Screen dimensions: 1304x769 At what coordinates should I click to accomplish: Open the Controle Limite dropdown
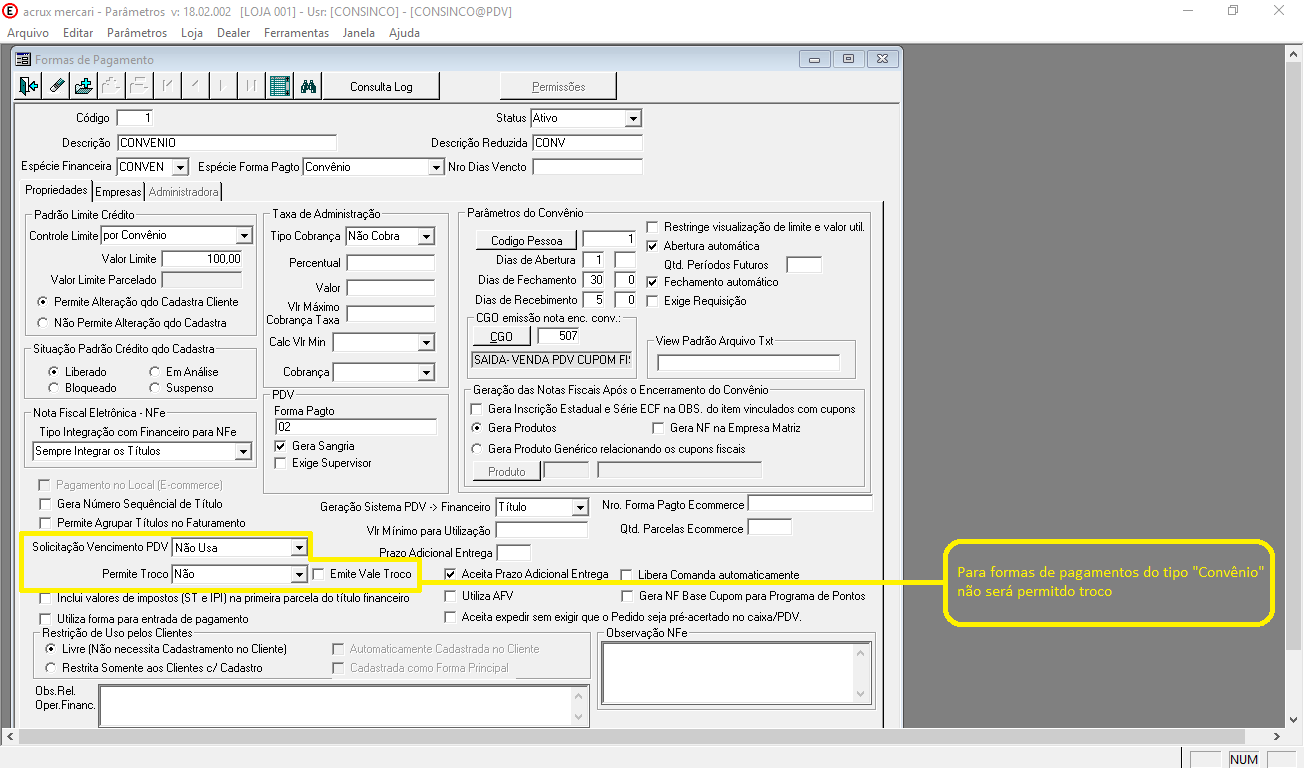[243, 236]
